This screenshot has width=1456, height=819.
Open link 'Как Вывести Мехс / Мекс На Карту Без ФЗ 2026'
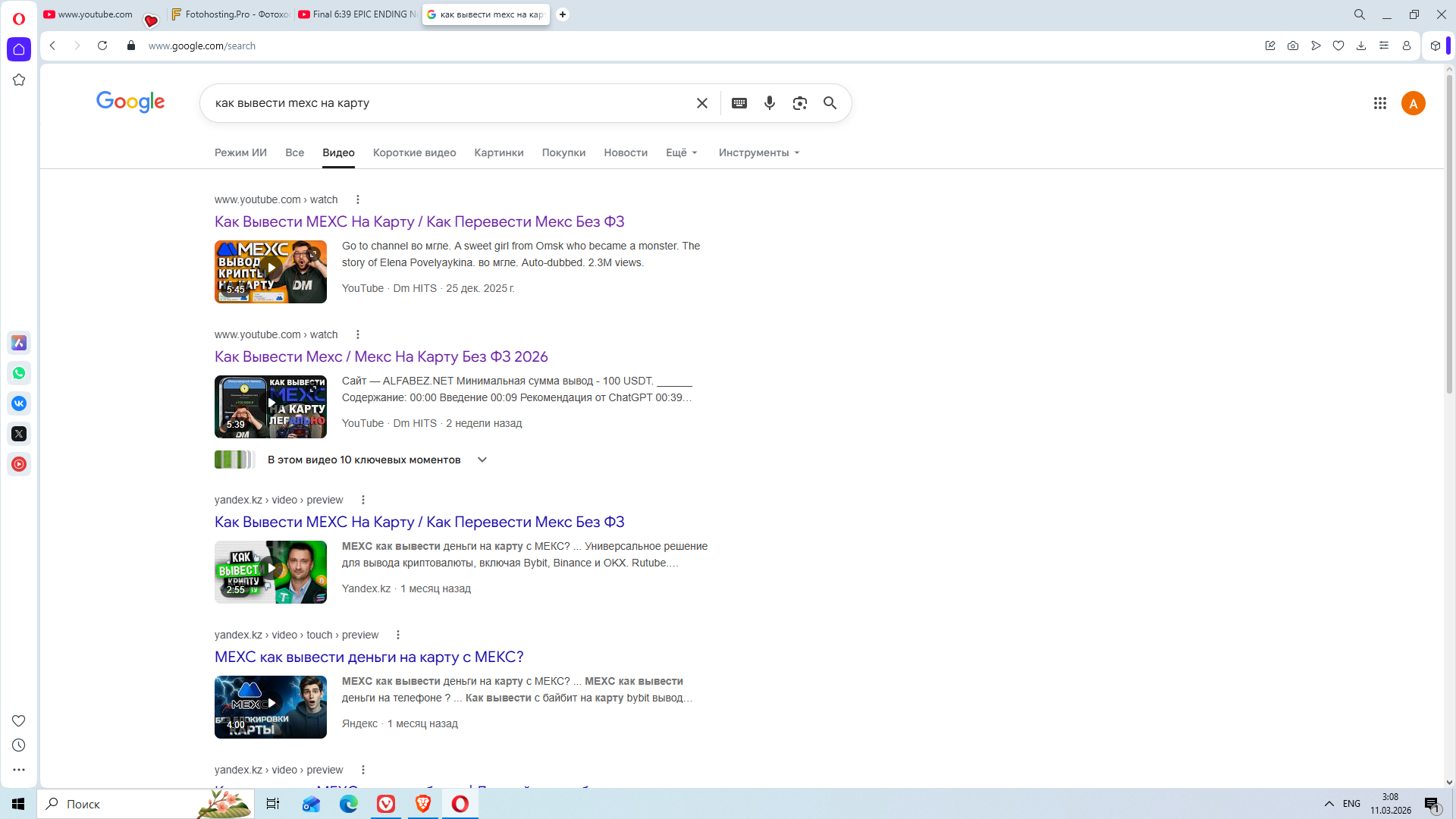[381, 356]
